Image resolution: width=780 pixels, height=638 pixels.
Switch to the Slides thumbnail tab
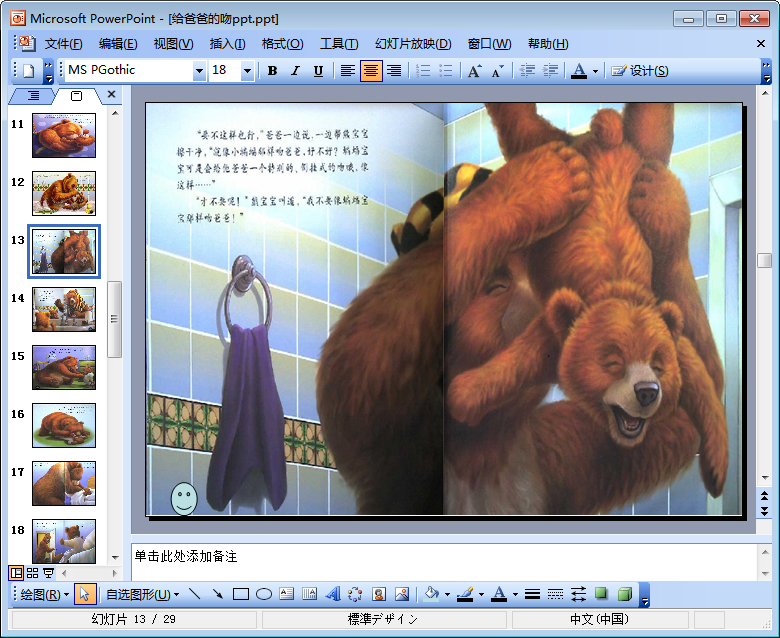[x=76, y=95]
